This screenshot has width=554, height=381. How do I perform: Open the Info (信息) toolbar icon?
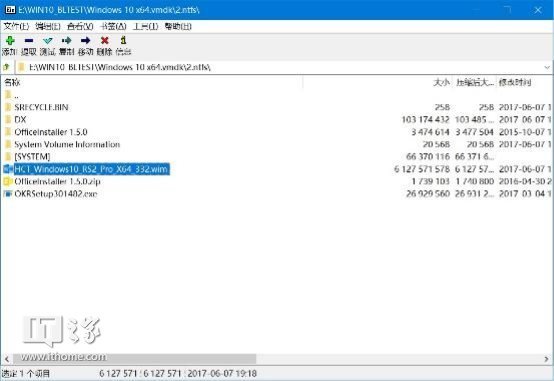point(123,40)
